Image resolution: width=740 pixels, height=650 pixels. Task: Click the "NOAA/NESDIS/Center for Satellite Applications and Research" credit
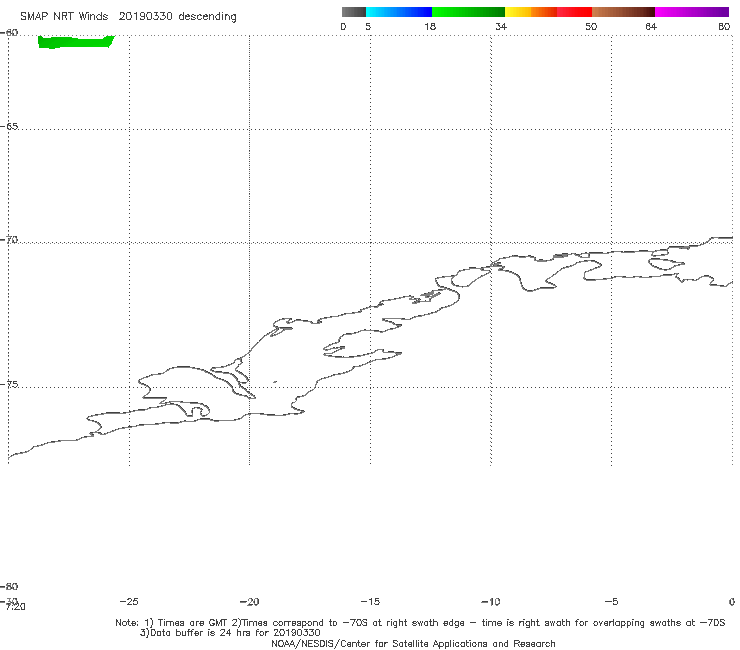(x=413, y=644)
